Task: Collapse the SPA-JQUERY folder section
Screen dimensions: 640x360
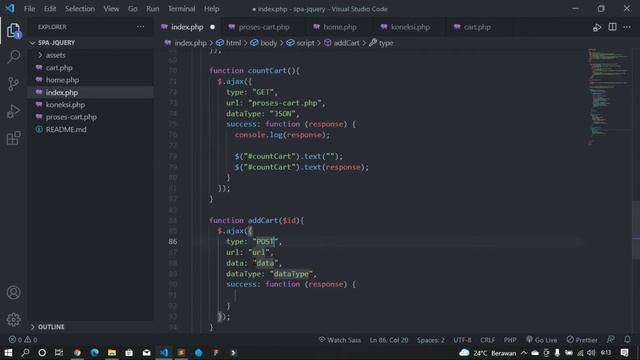Action: pyautogui.click(x=56, y=42)
